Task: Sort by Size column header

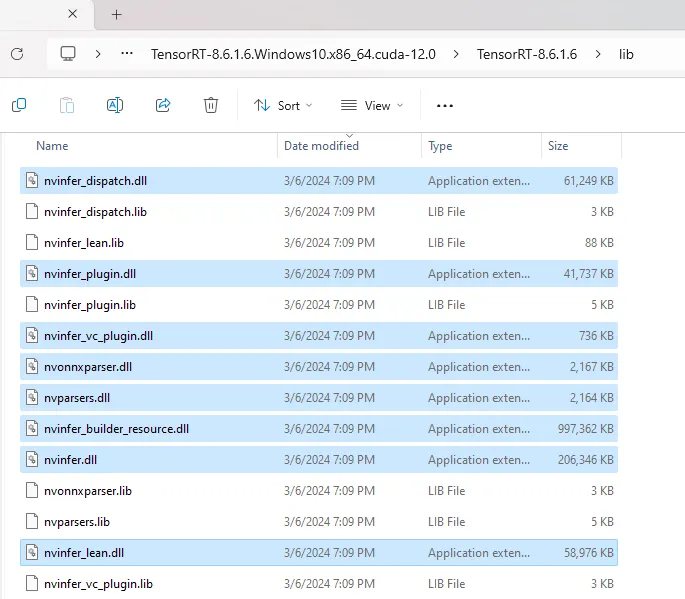Action: pyautogui.click(x=558, y=146)
